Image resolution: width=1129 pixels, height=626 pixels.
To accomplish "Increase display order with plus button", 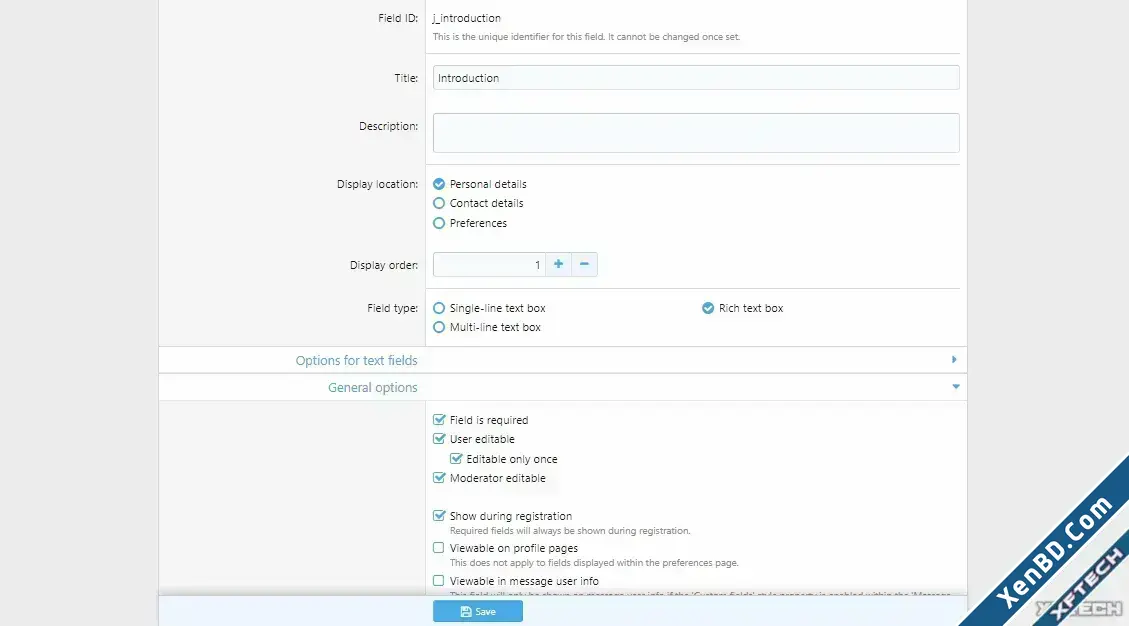I will tap(558, 264).
